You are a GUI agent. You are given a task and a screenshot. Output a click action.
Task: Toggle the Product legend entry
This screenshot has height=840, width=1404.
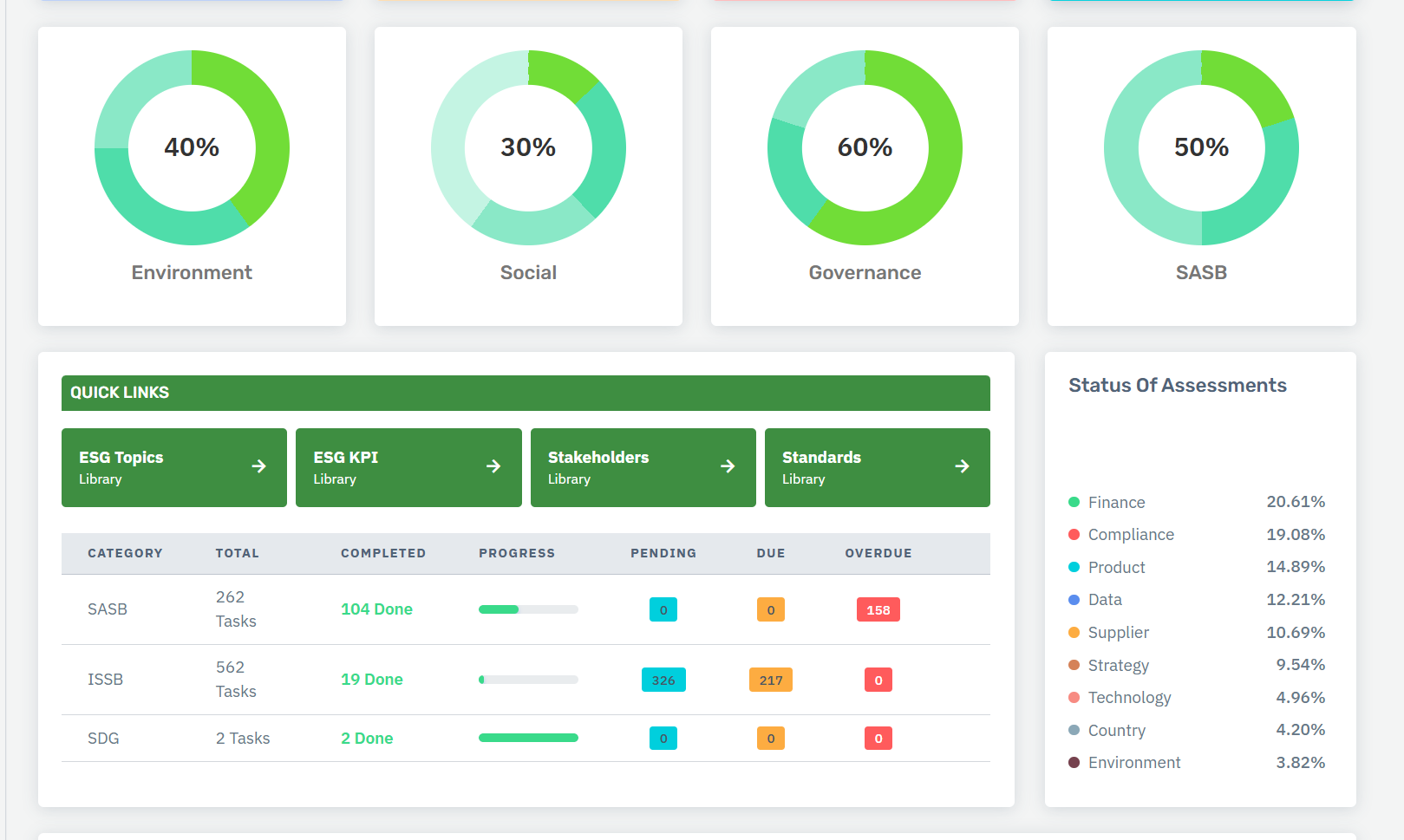point(1116,568)
